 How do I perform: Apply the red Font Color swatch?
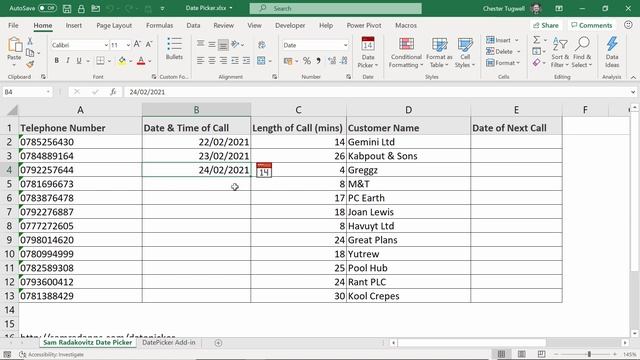[141, 61]
